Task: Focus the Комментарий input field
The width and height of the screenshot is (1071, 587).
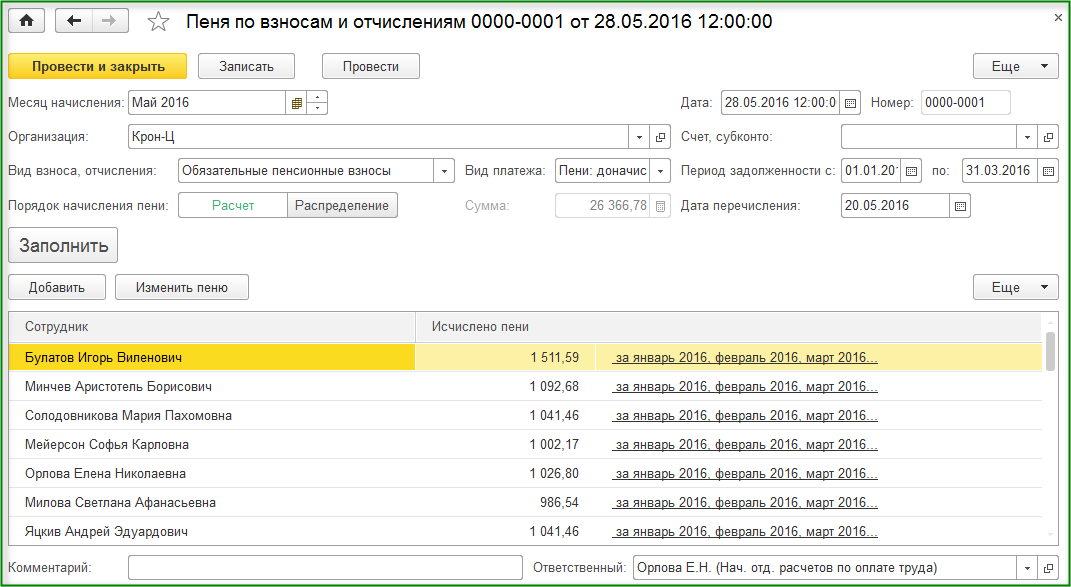Action: [x=325, y=567]
